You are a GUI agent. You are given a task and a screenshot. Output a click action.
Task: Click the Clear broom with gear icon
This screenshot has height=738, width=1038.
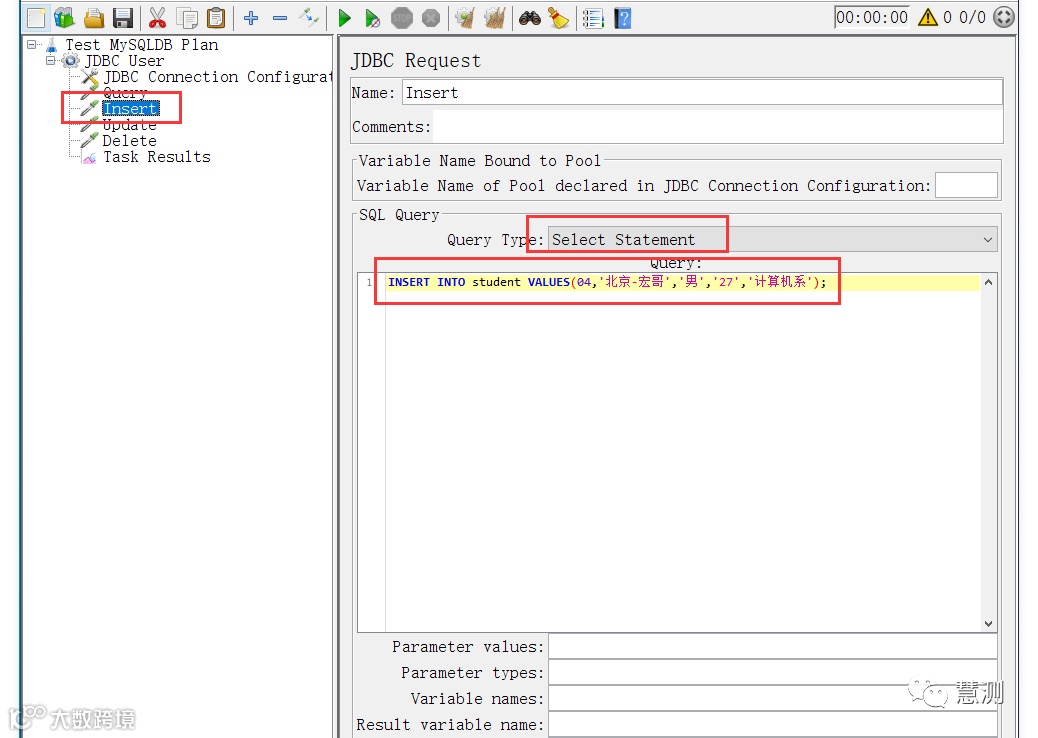(x=465, y=18)
